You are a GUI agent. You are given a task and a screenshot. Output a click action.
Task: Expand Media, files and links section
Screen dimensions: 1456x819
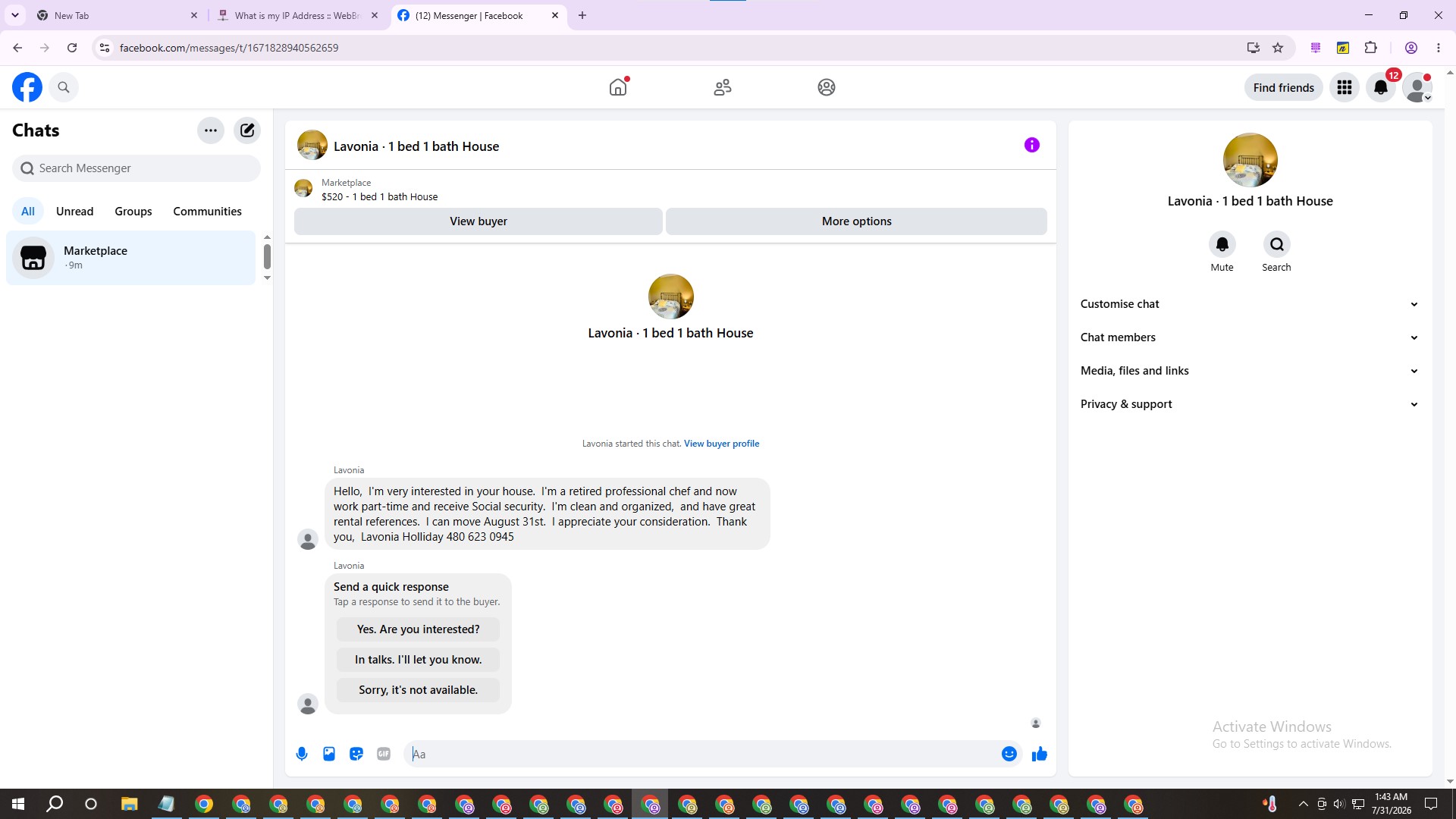[x=1250, y=371]
